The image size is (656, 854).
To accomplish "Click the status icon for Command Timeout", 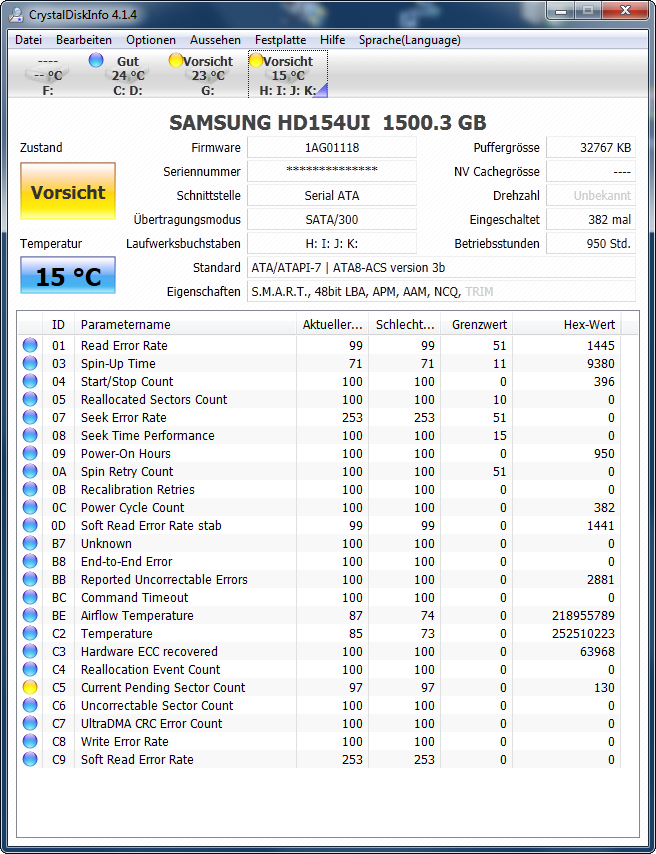I will tap(30, 597).
